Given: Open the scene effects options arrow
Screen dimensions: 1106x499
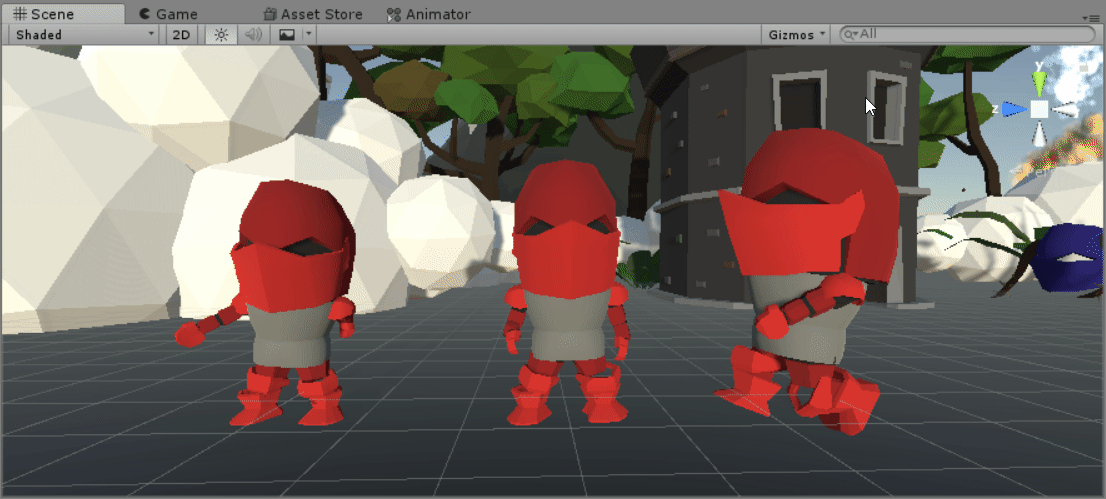Looking at the screenshot, I should 309,35.
